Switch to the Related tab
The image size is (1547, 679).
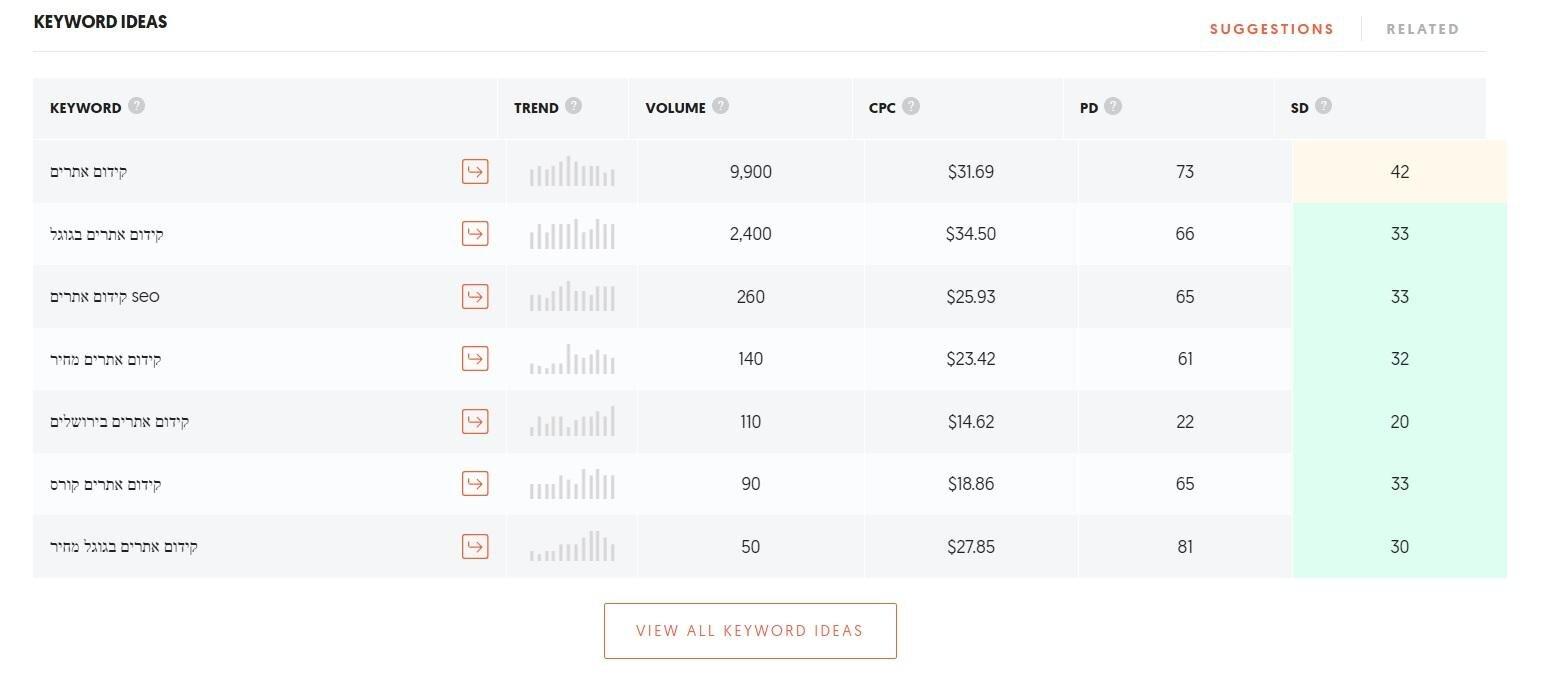pyautogui.click(x=1422, y=29)
